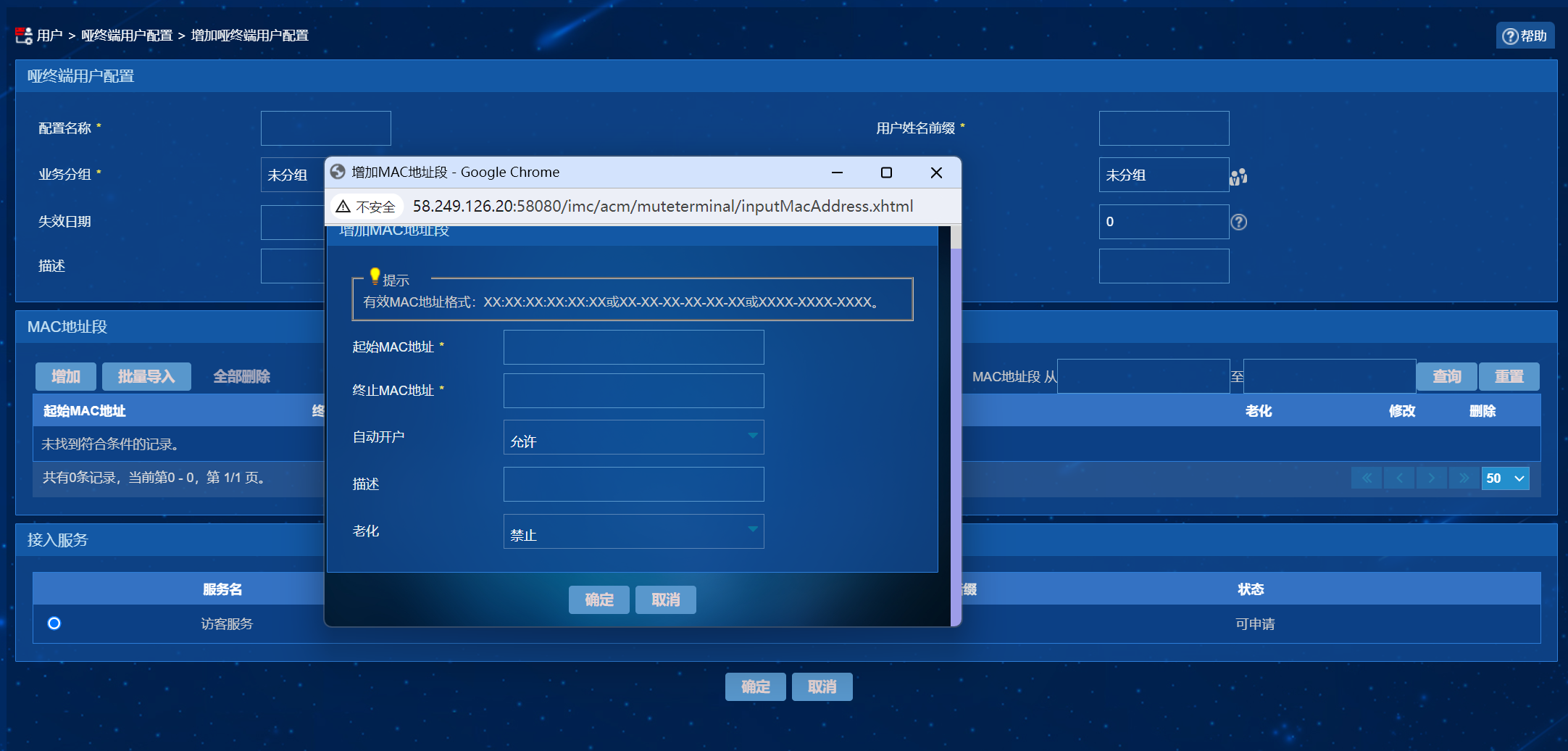Click the 状态 column header
Image resolution: width=1568 pixels, height=751 pixels.
(1251, 589)
